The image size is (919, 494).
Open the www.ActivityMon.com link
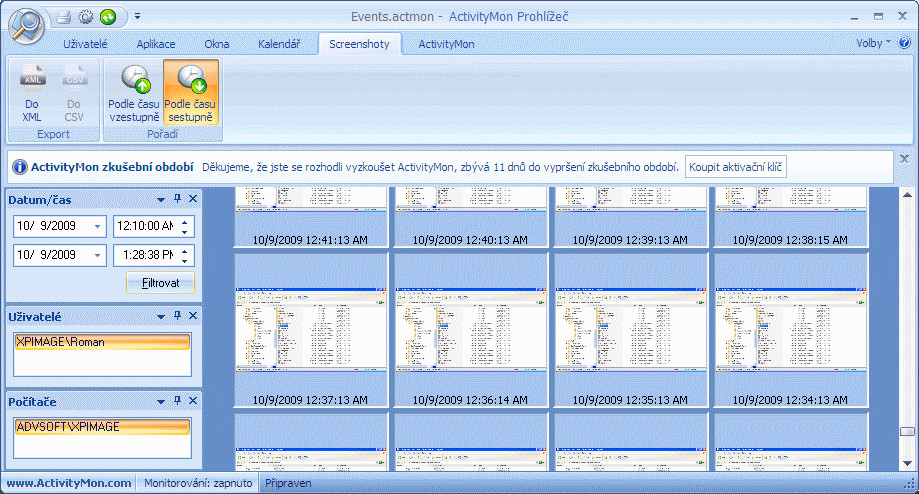click(x=69, y=483)
